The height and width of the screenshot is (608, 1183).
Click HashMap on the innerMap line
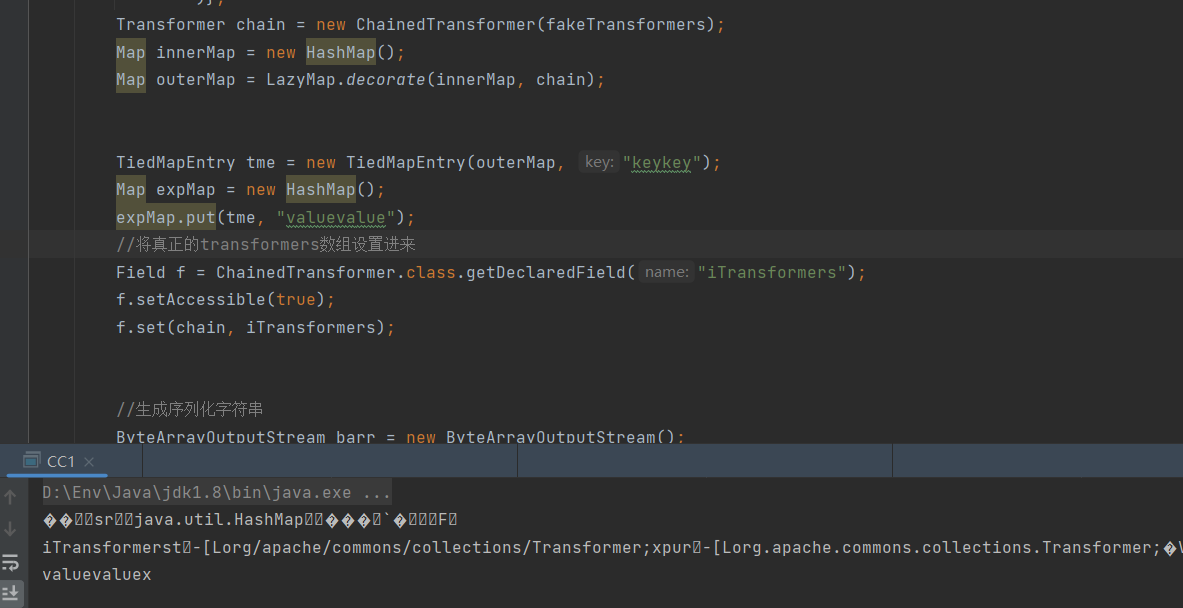[x=340, y=52]
